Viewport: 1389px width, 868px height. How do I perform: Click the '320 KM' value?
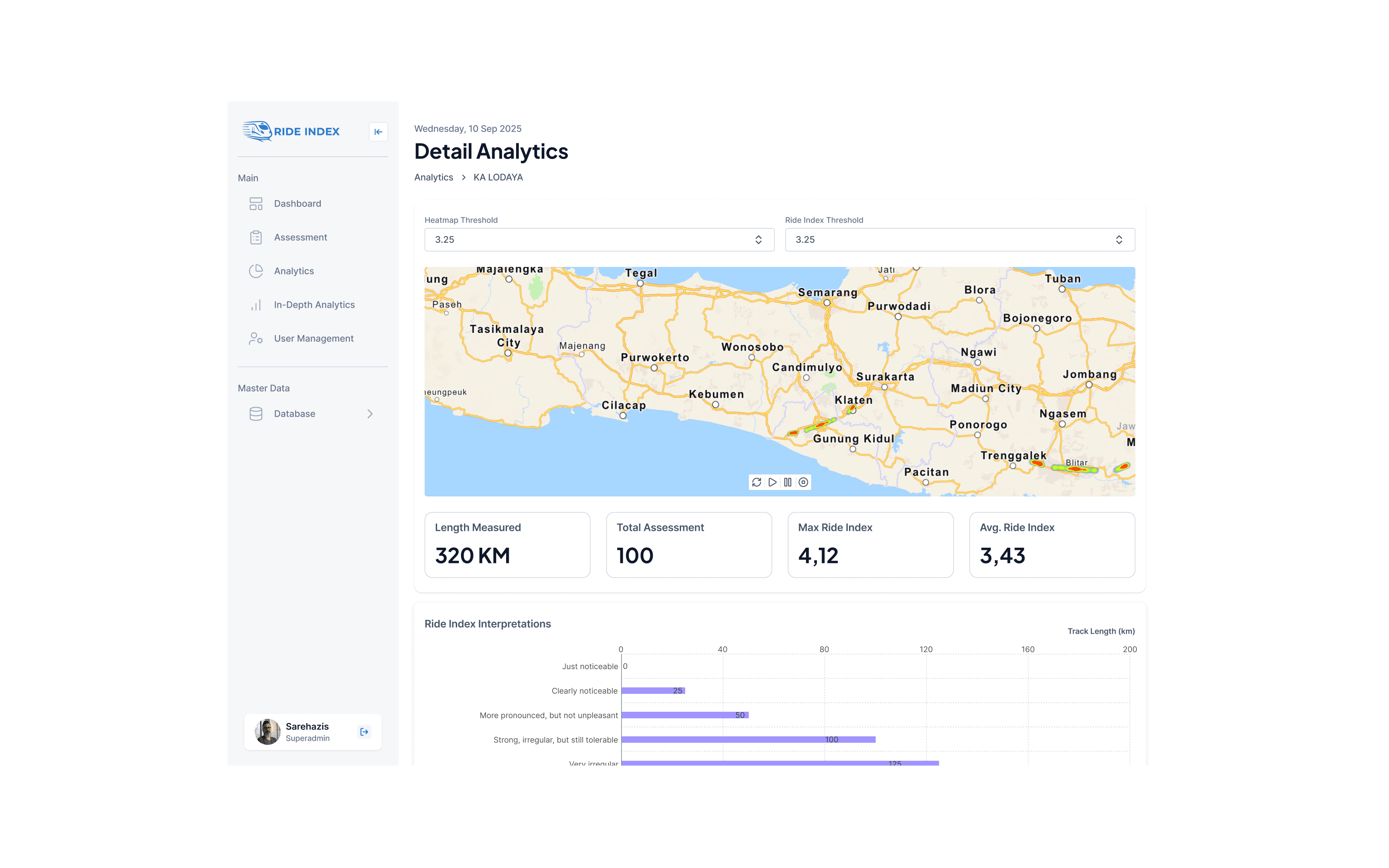[472, 556]
